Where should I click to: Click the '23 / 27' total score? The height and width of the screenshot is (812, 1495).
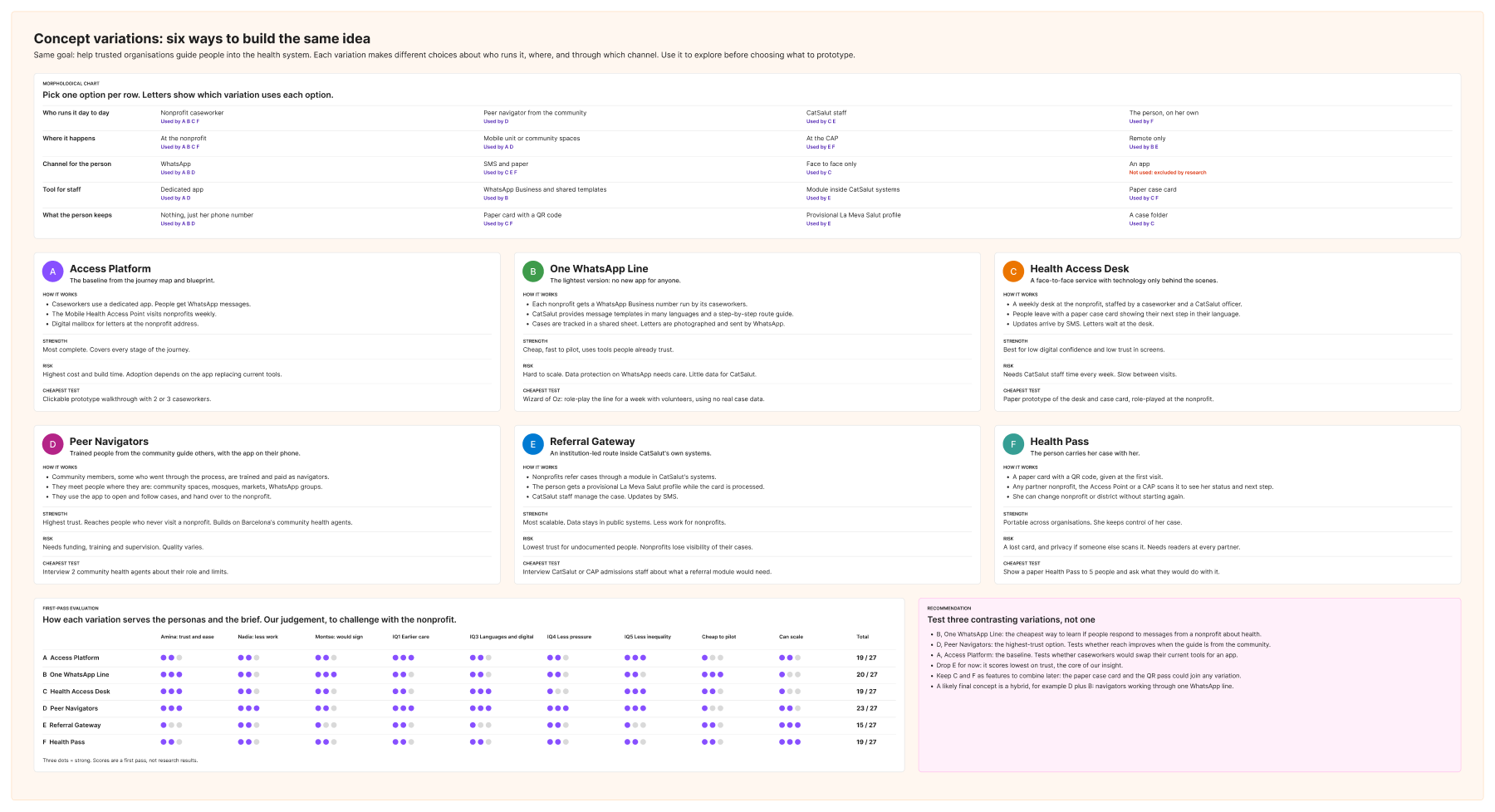(866, 708)
